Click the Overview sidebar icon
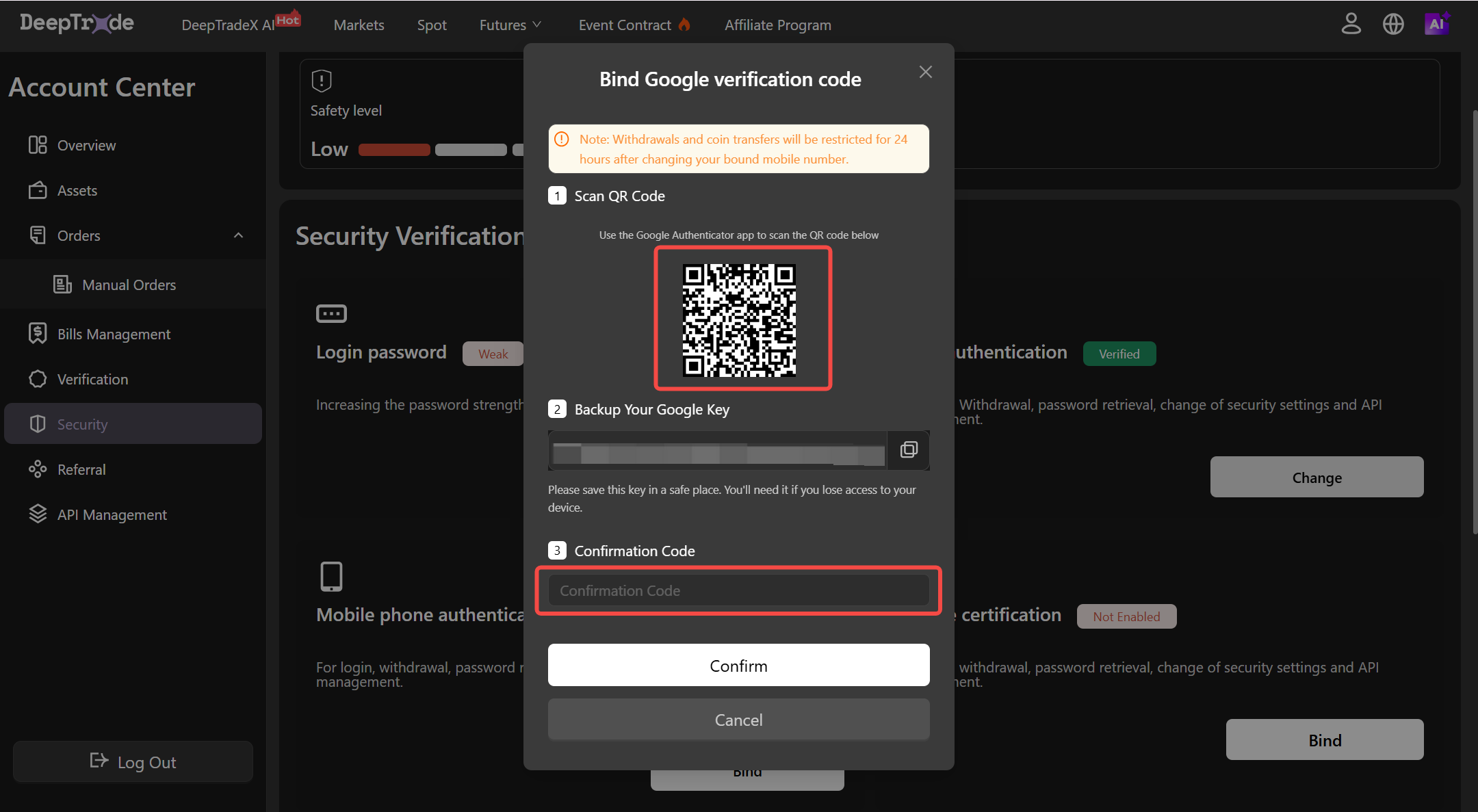 38,145
